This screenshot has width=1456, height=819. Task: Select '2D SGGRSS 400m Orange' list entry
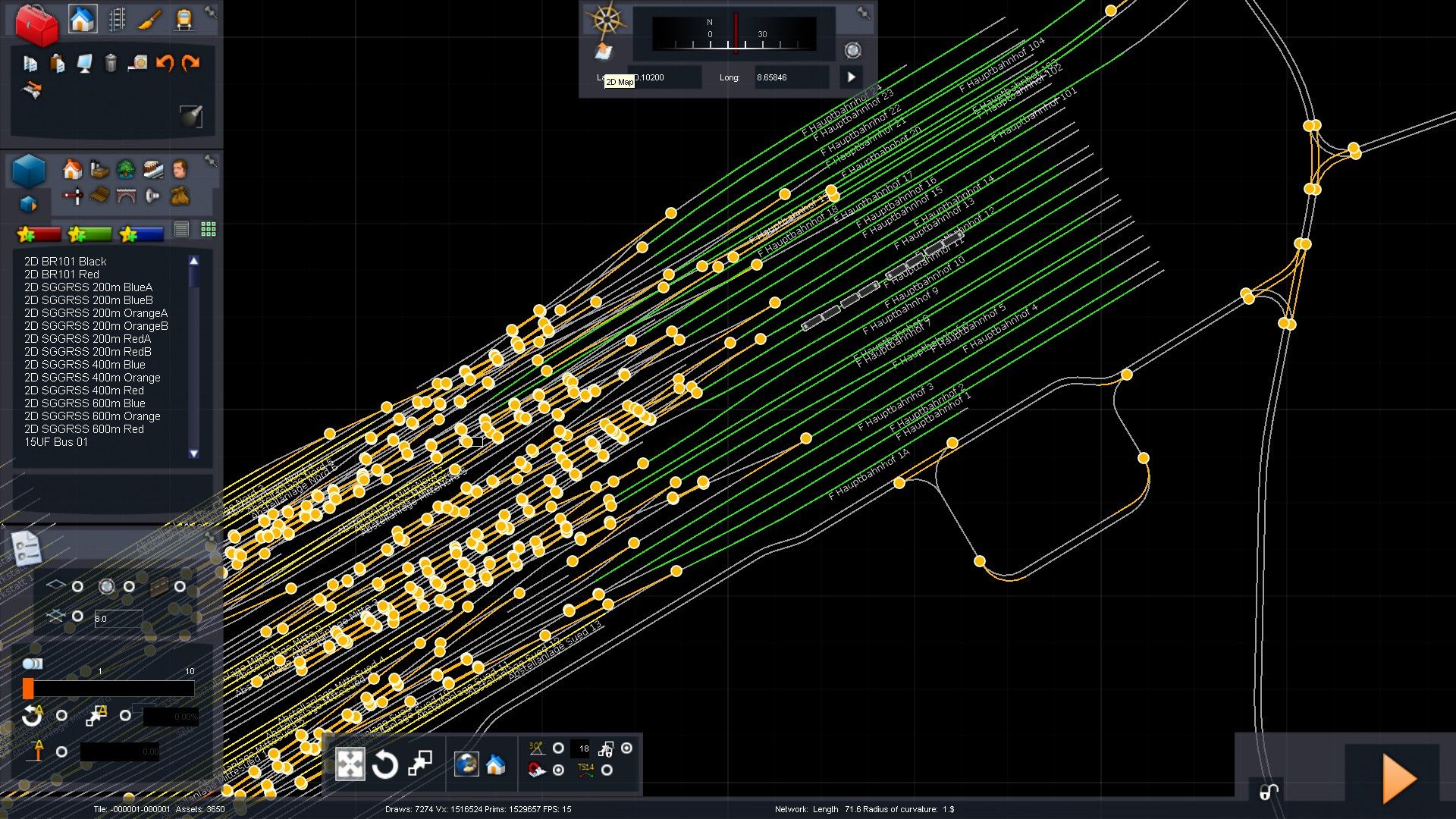tap(93, 378)
